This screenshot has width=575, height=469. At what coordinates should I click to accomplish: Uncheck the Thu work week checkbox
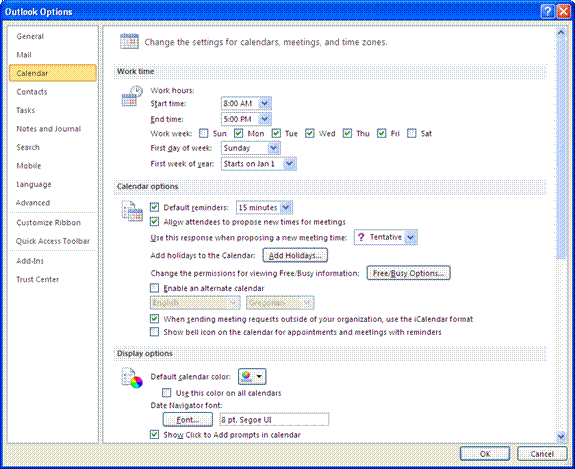click(347, 133)
